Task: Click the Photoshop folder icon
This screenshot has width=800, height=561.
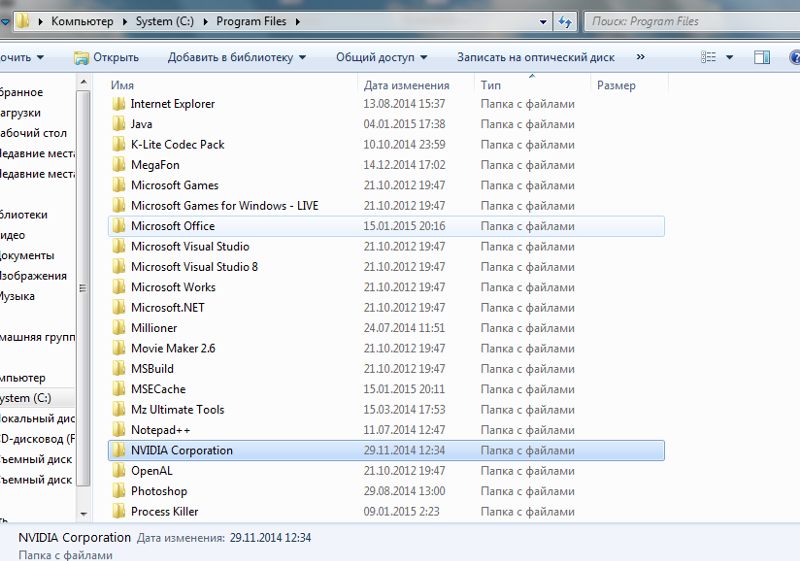Action: click(x=119, y=491)
